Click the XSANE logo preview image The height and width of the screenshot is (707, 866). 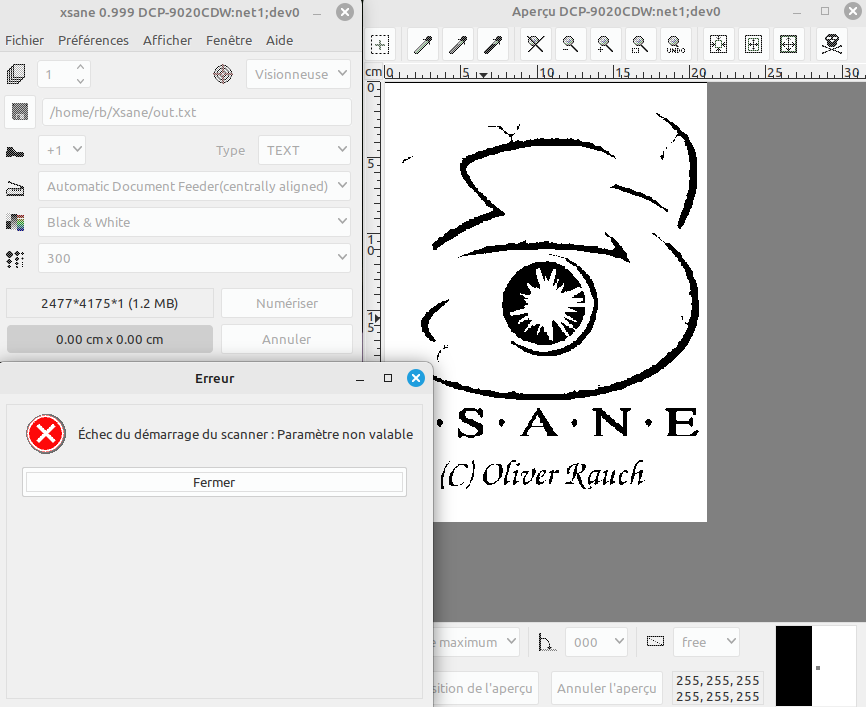pyautogui.click(x=546, y=302)
